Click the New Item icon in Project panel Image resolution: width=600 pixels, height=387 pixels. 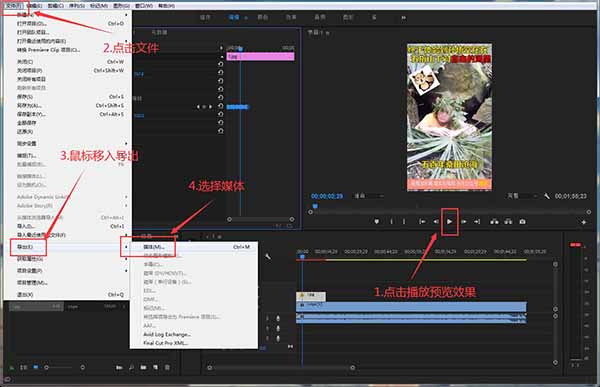155,367
